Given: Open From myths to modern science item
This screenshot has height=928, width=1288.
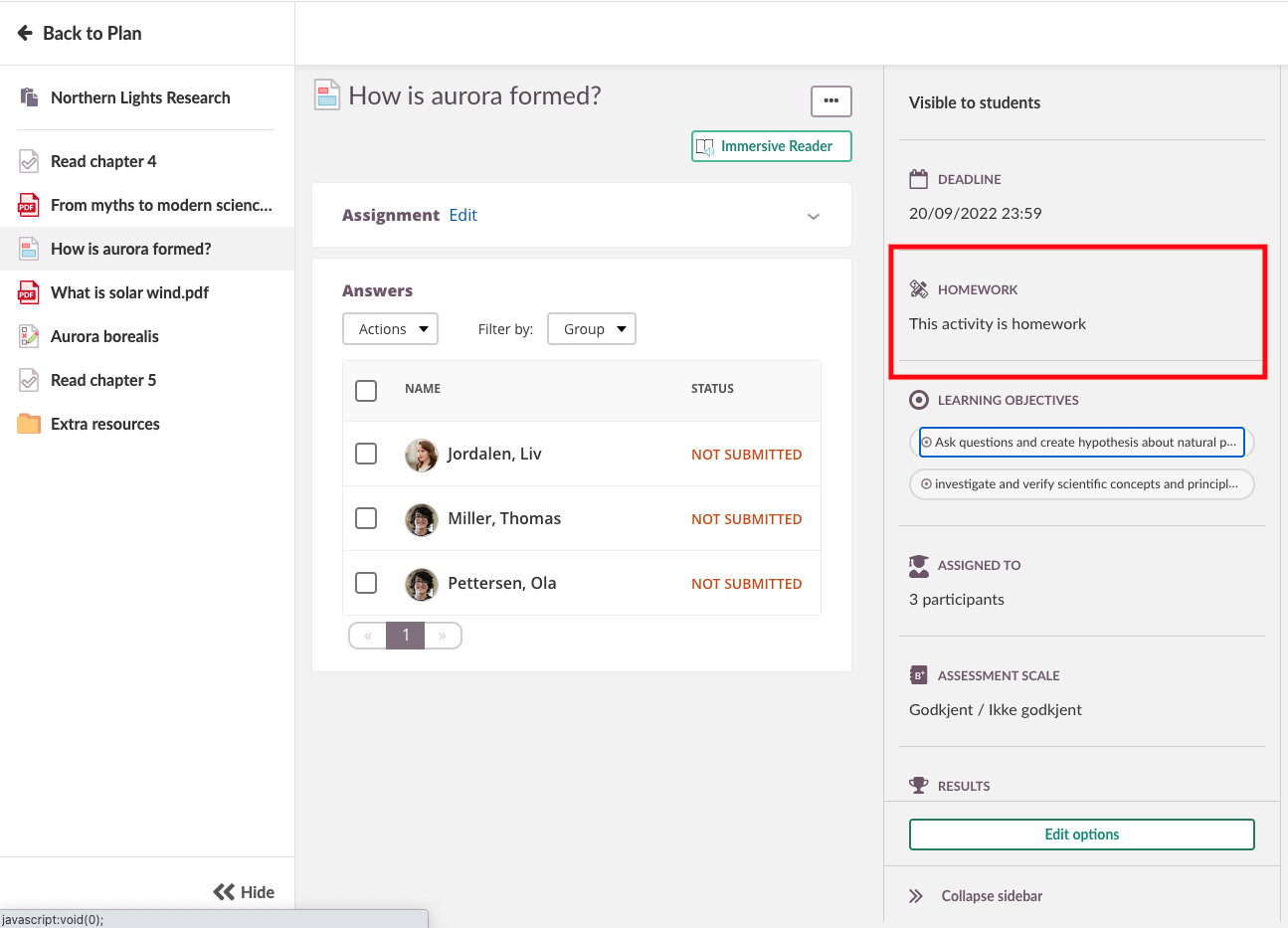Looking at the screenshot, I should (160, 205).
